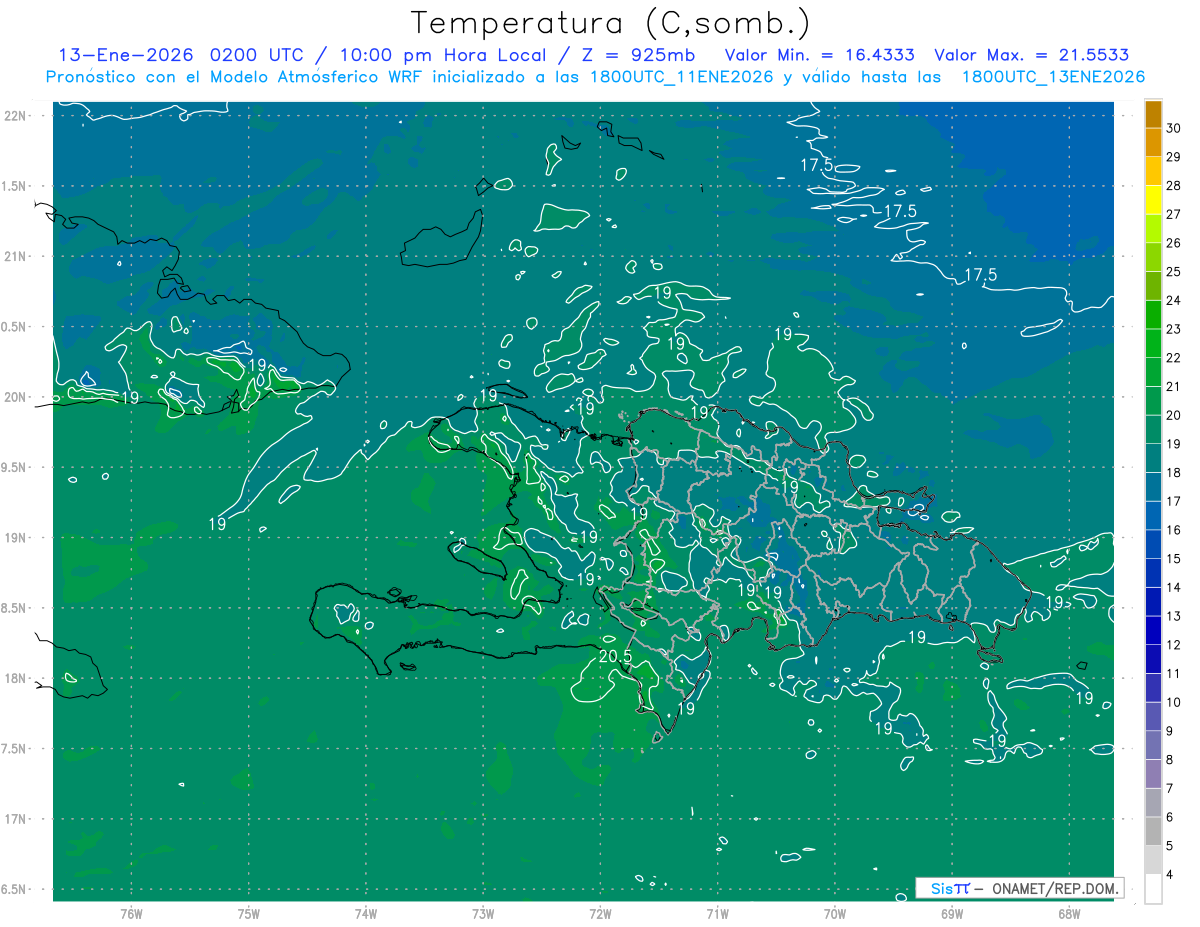
Task: Click the '19N' latitude axis label
Action: tap(16, 538)
